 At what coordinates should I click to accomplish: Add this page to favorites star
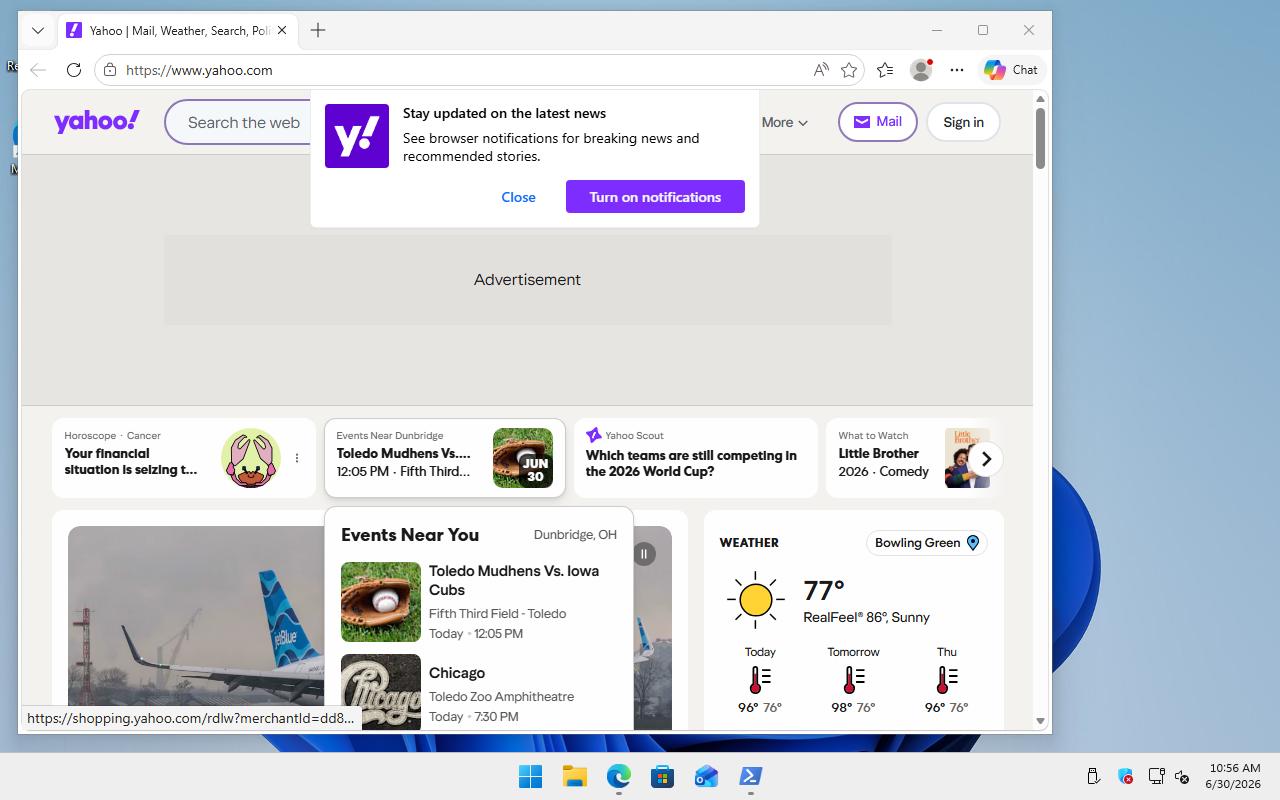849,70
